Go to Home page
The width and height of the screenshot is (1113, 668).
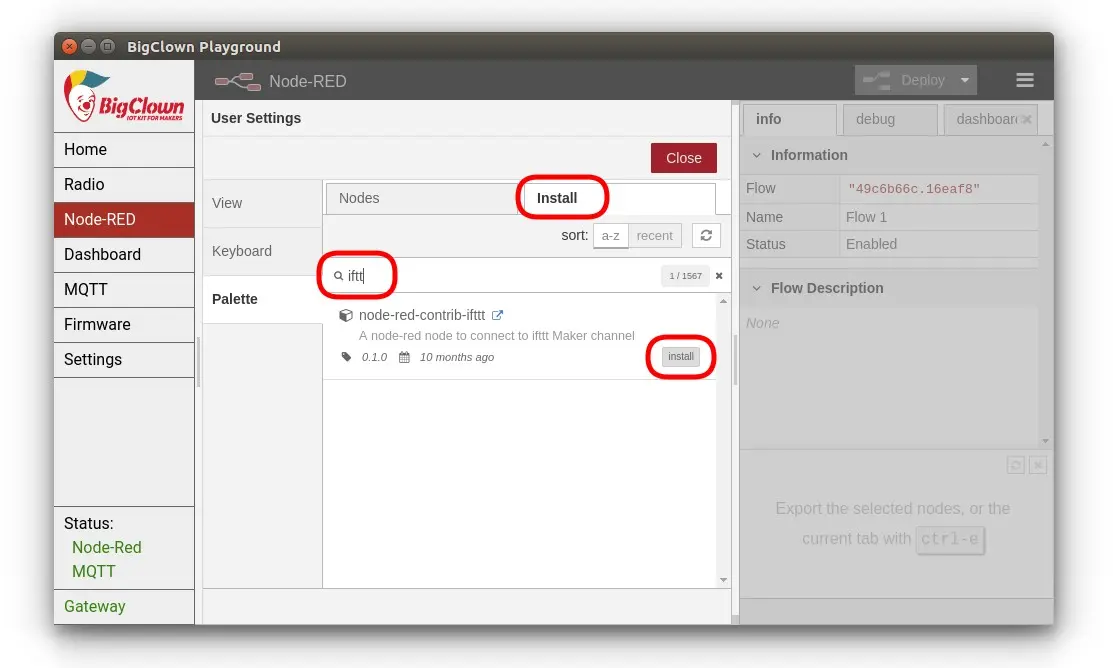pos(124,150)
